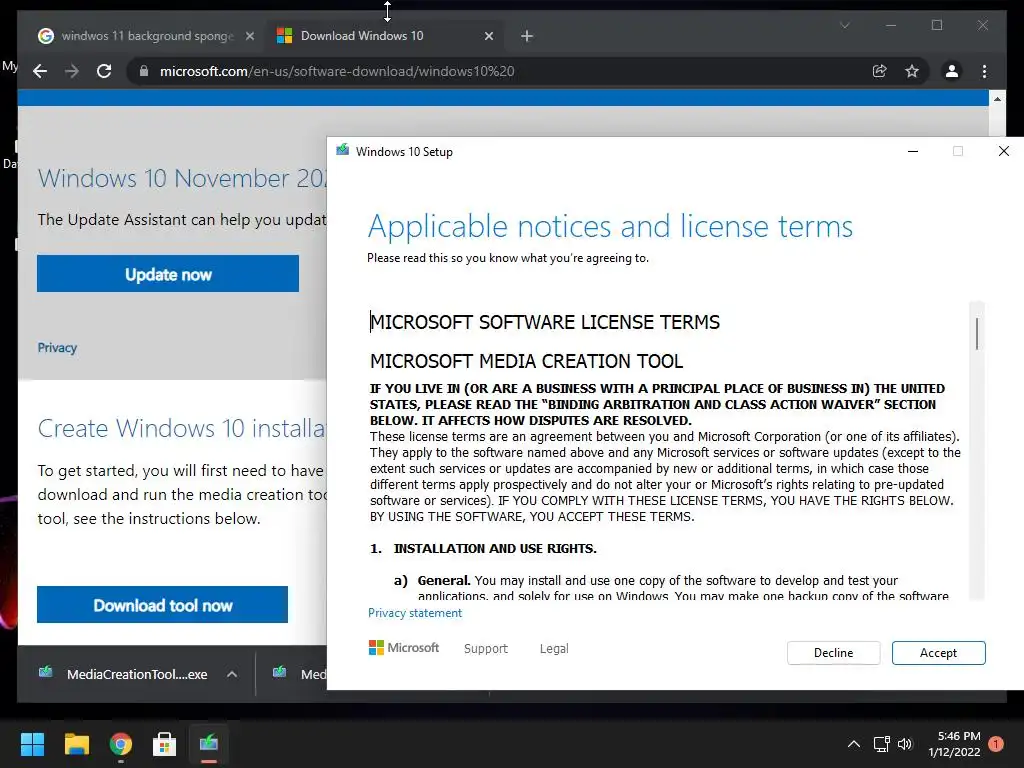Open clock and date panel
Viewport: 1024px width, 768px height.
click(x=954, y=744)
